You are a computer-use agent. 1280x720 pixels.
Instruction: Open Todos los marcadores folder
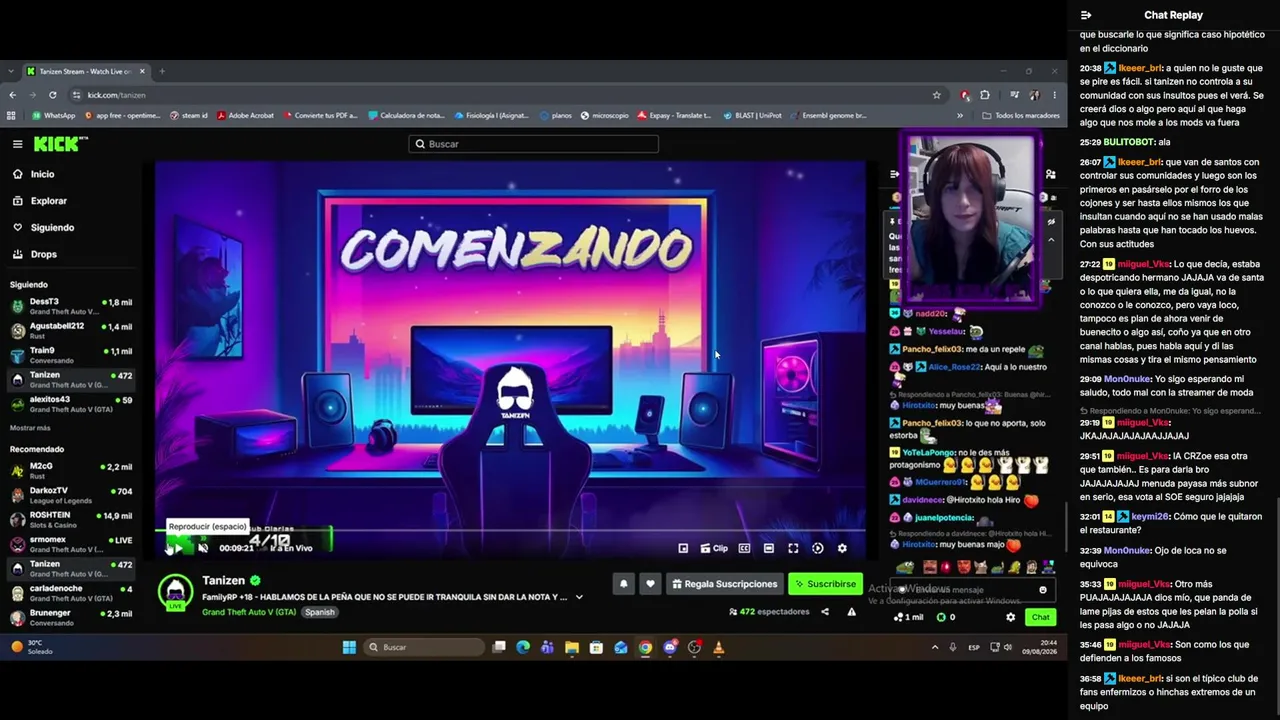pyautogui.click(x=1022, y=115)
